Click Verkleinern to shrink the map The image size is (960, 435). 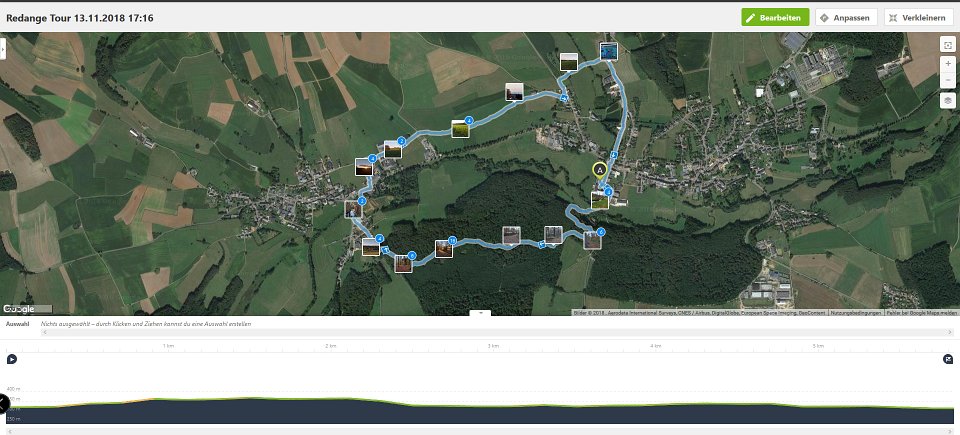point(918,18)
